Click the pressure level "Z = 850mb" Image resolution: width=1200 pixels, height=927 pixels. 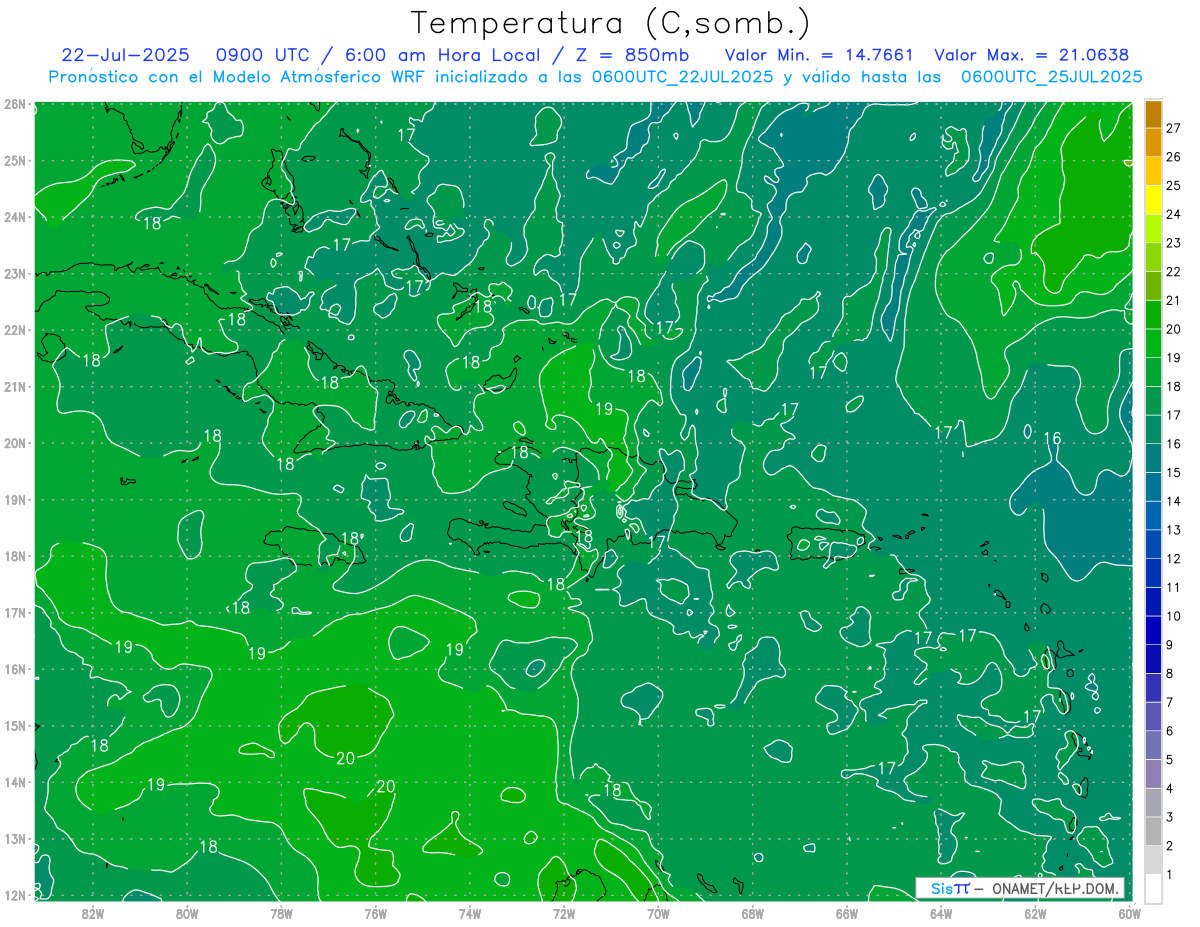[631, 55]
